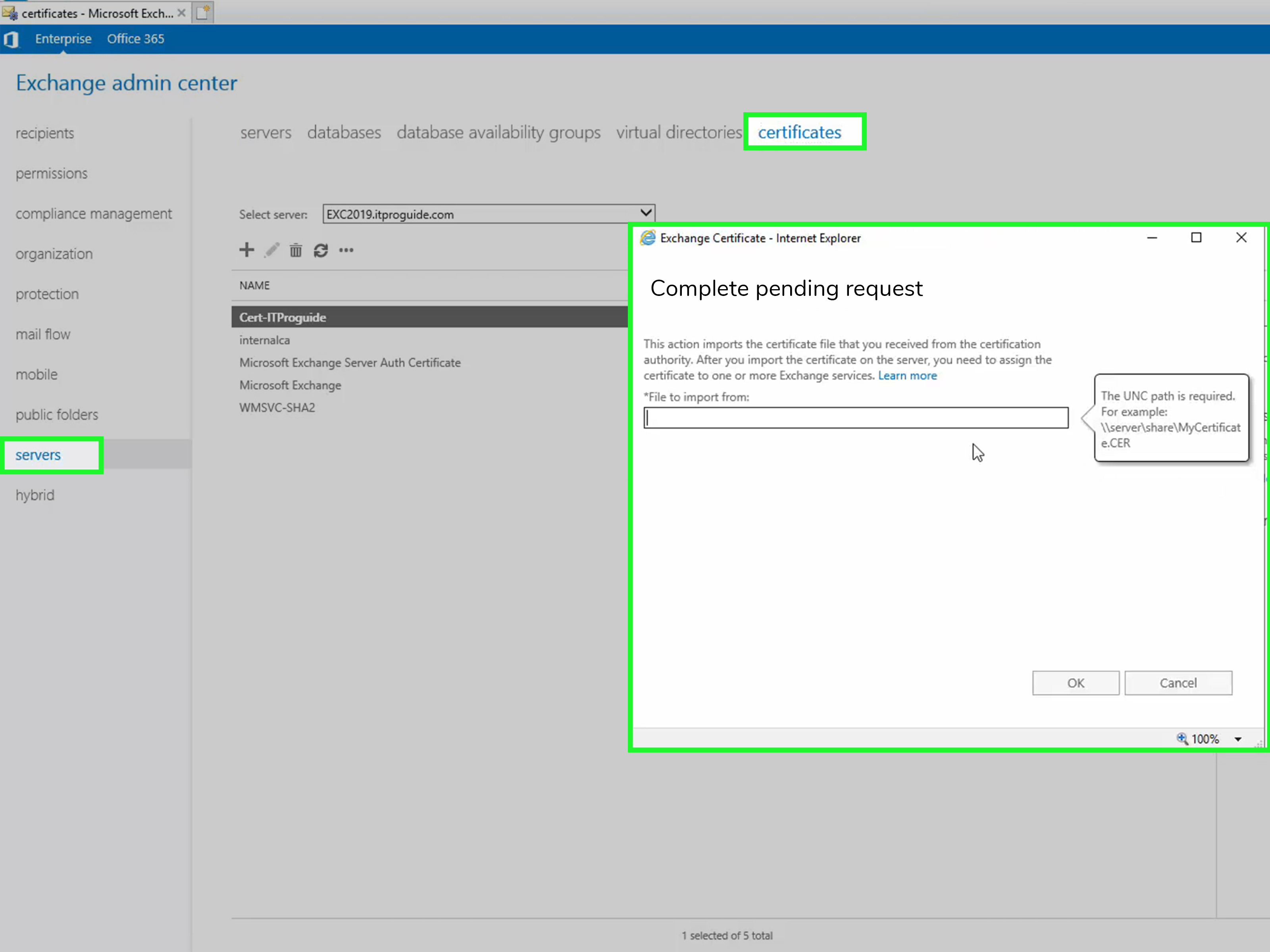
Task: Open the public folders section
Action: [57, 414]
